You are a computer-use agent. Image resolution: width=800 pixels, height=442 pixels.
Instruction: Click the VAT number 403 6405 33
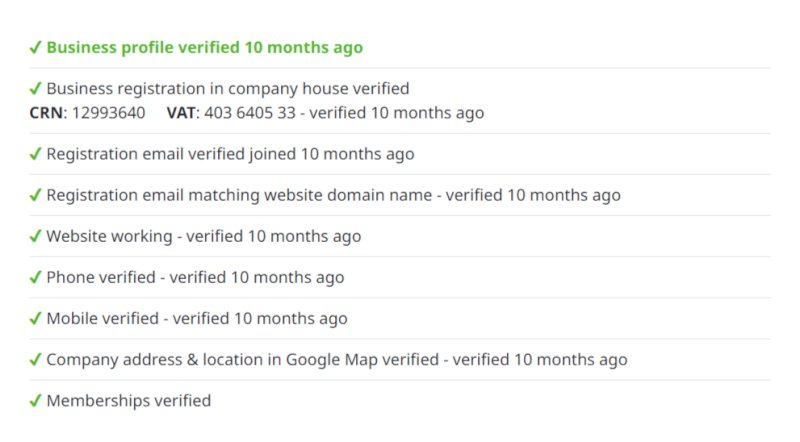pyautogui.click(x=250, y=112)
